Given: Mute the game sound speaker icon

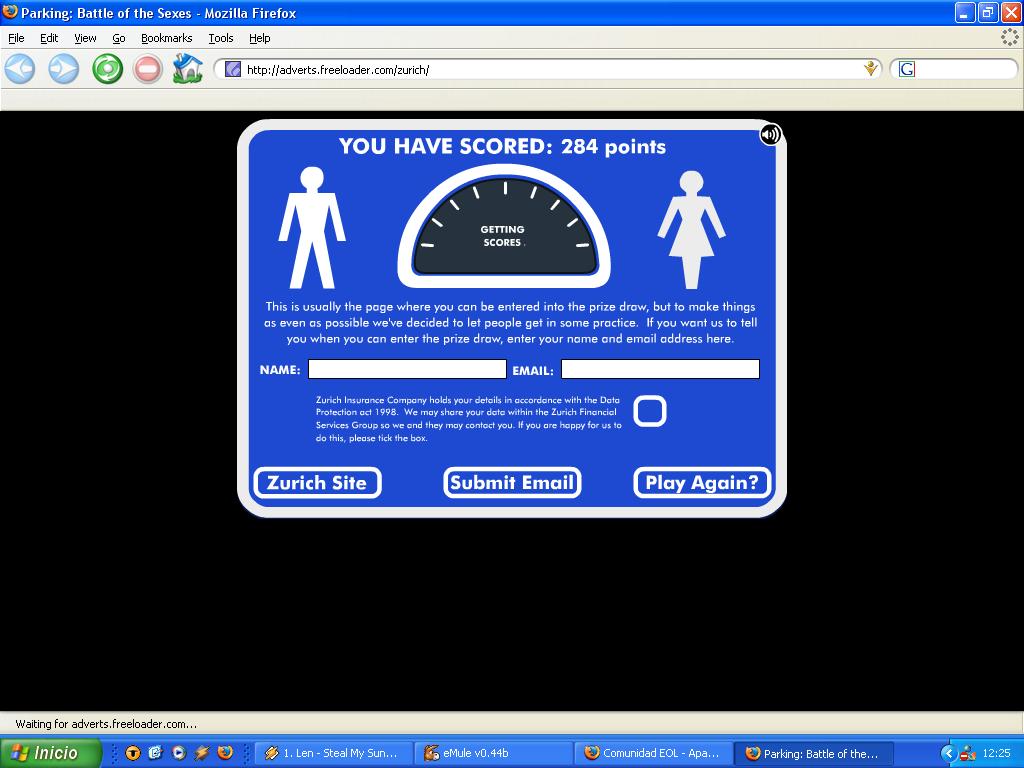Looking at the screenshot, I should (770, 135).
